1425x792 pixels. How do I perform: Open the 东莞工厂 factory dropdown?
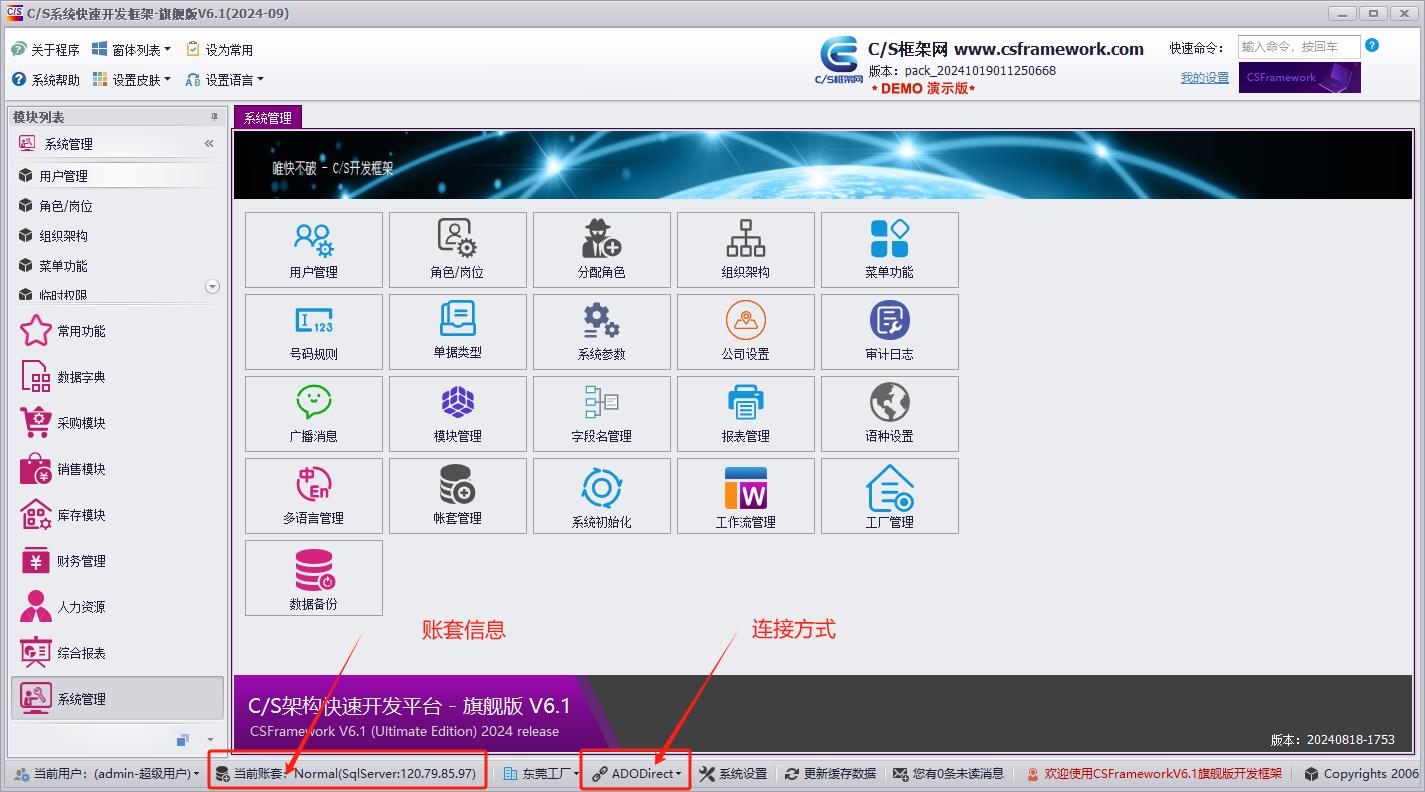[541, 774]
